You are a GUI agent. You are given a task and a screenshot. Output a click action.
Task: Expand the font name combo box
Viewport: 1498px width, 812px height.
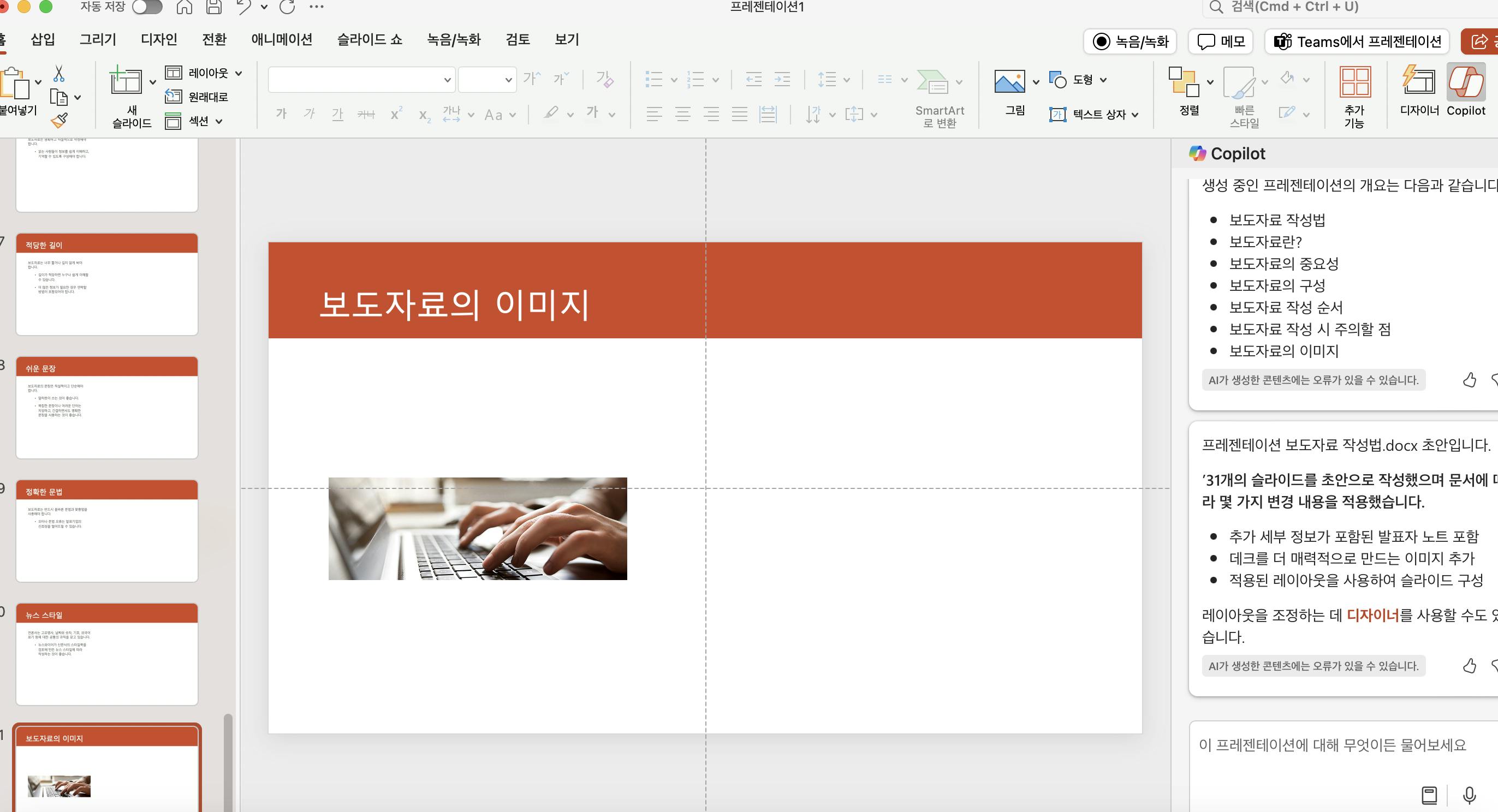tap(447, 80)
